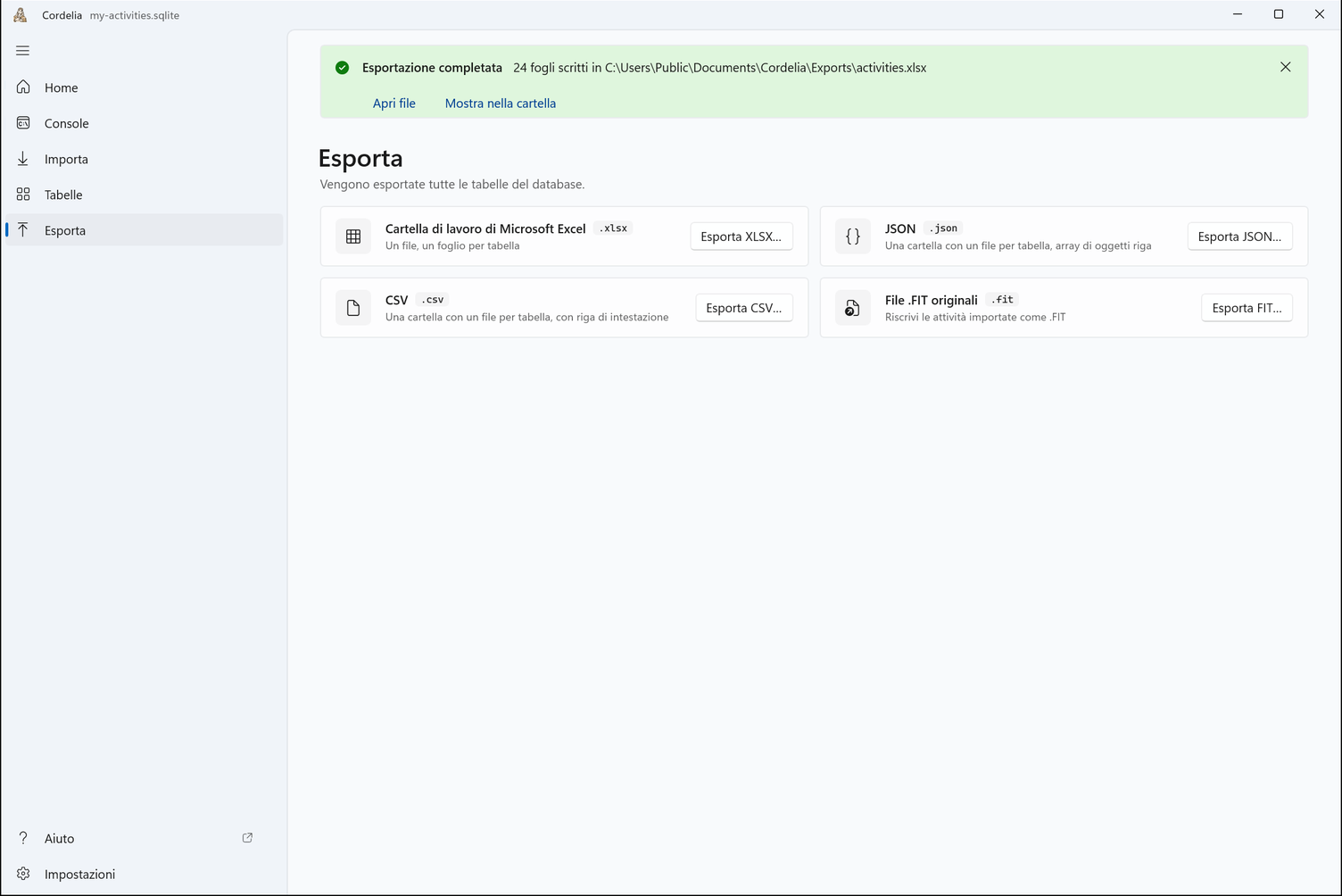The height and width of the screenshot is (896, 1342).
Task: Click the CSV document icon
Action: 353,308
